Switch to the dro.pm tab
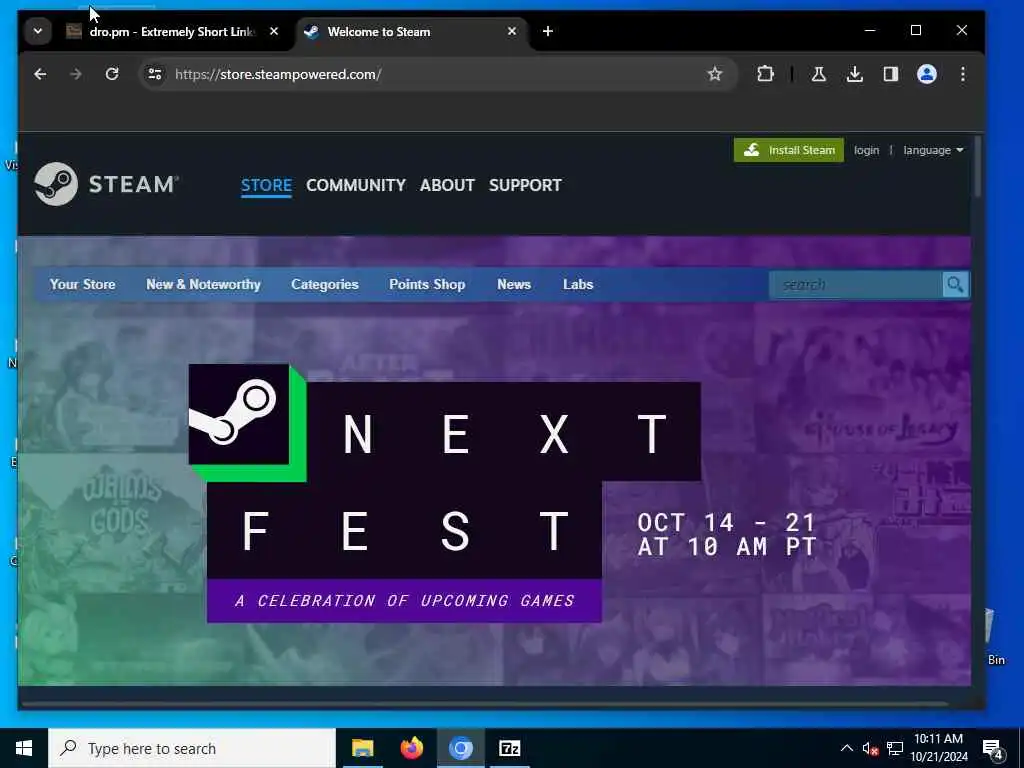This screenshot has height=768, width=1024. [x=173, y=31]
